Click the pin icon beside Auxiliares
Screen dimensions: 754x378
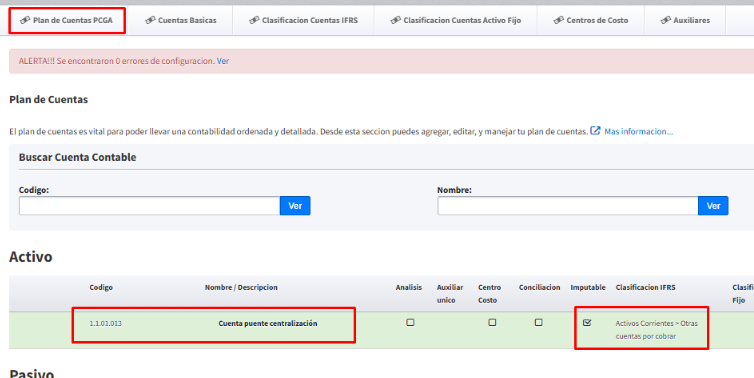coord(666,20)
